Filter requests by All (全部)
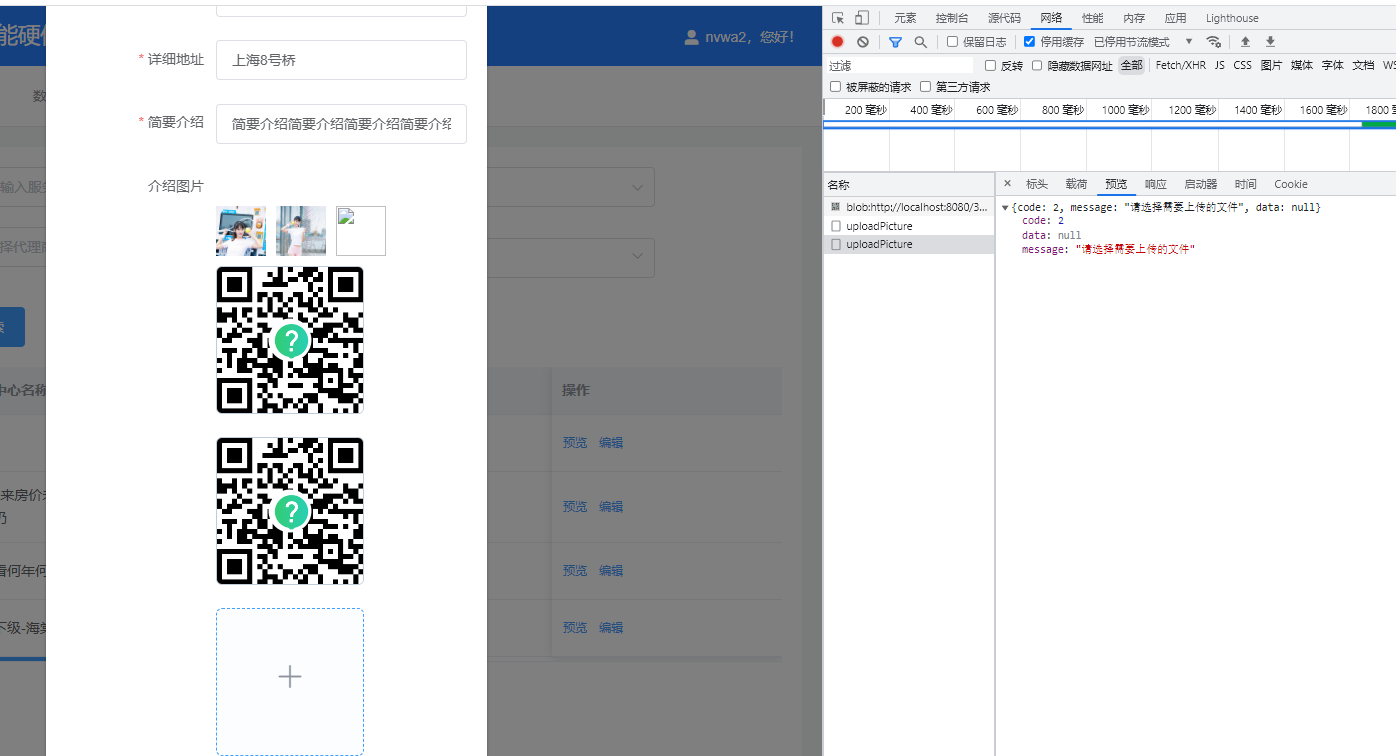This screenshot has height=756, width=1396. coord(1131,65)
